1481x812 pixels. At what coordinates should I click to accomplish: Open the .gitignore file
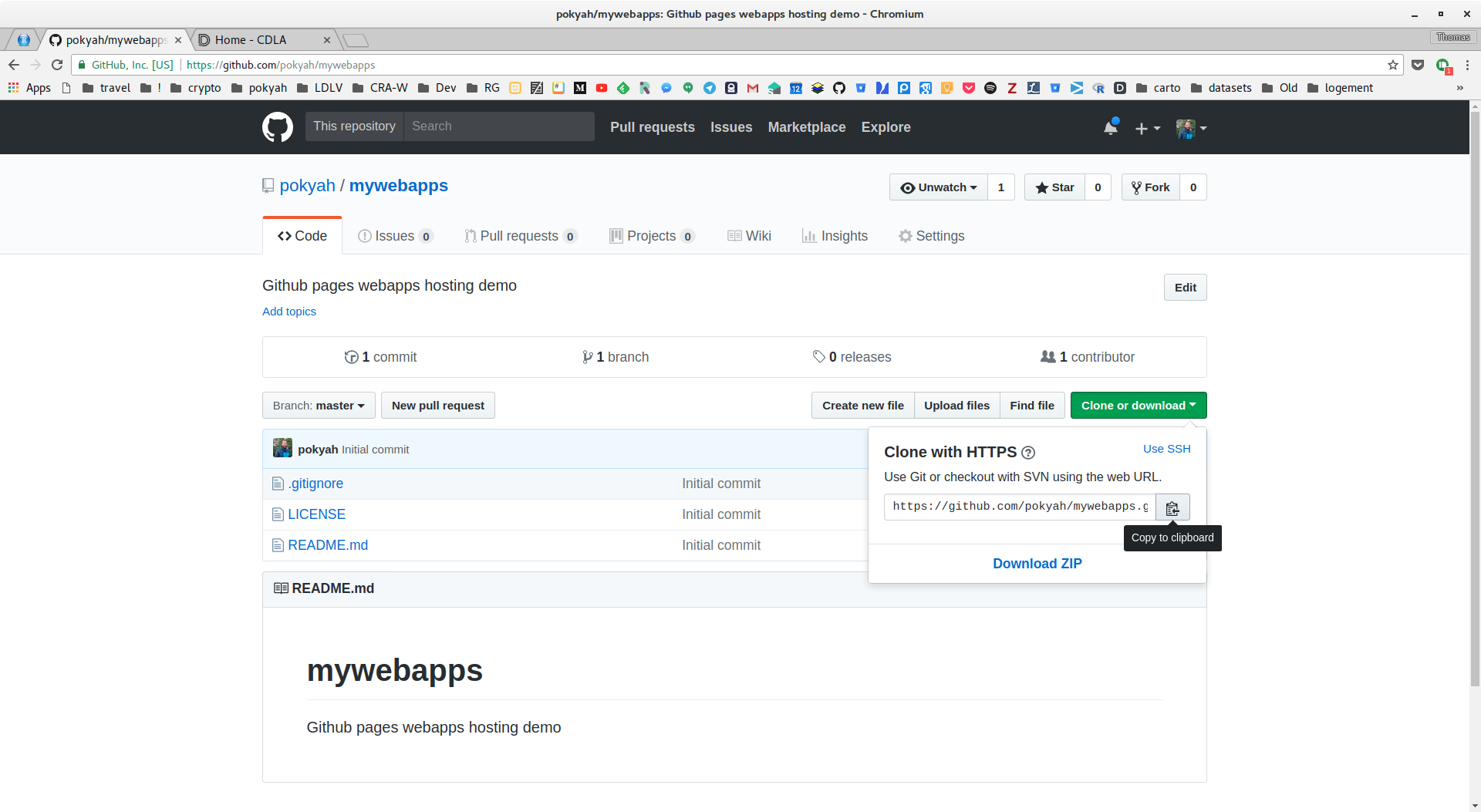point(315,483)
